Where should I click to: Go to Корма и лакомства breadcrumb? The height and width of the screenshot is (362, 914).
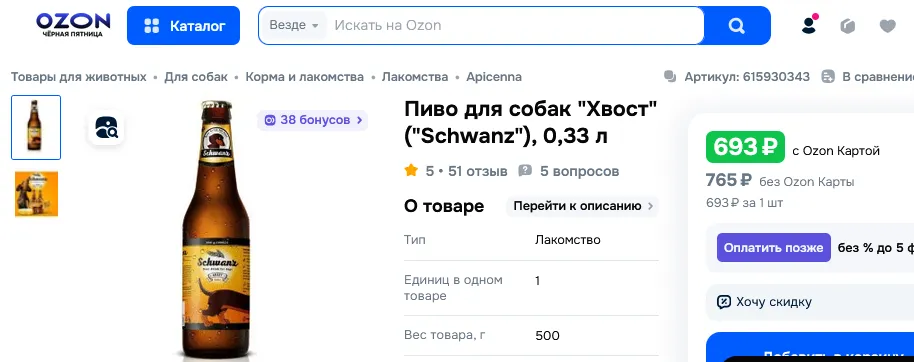click(304, 77)
